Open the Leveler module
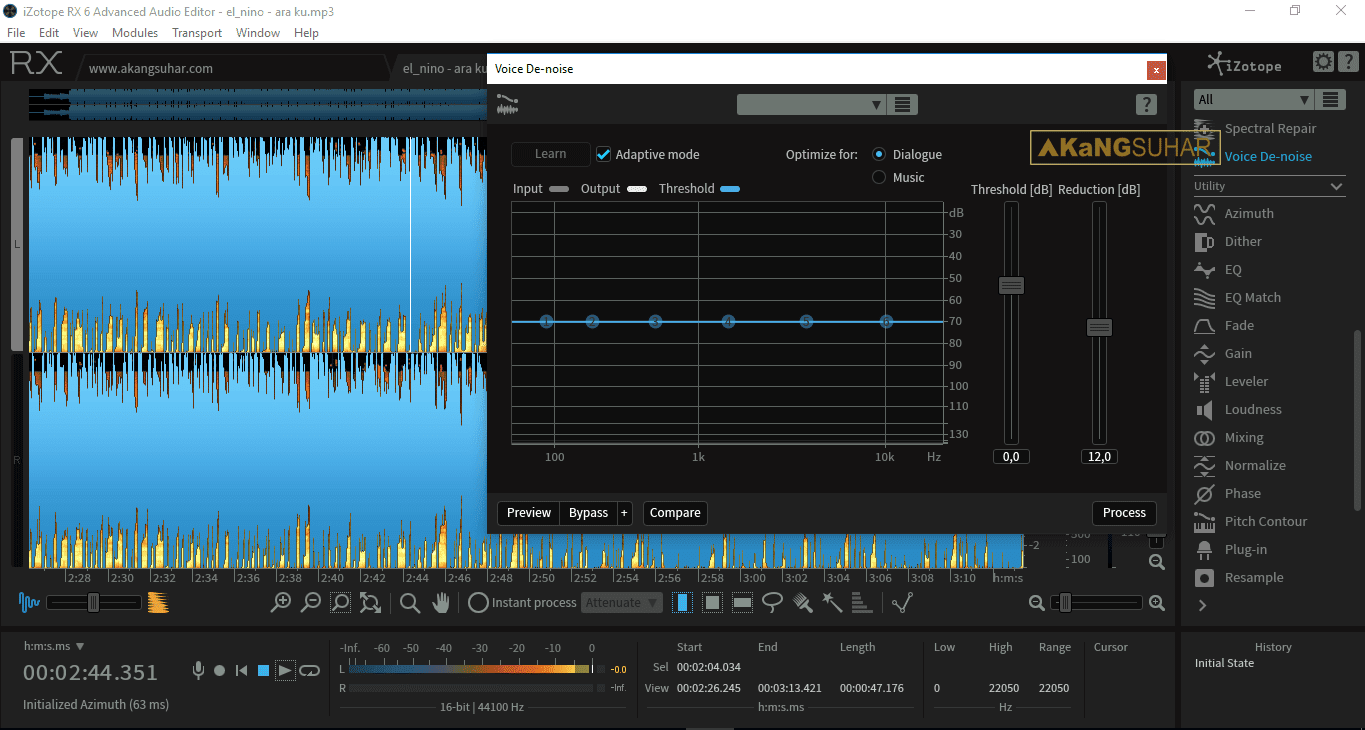 [x=1246, y=381]
